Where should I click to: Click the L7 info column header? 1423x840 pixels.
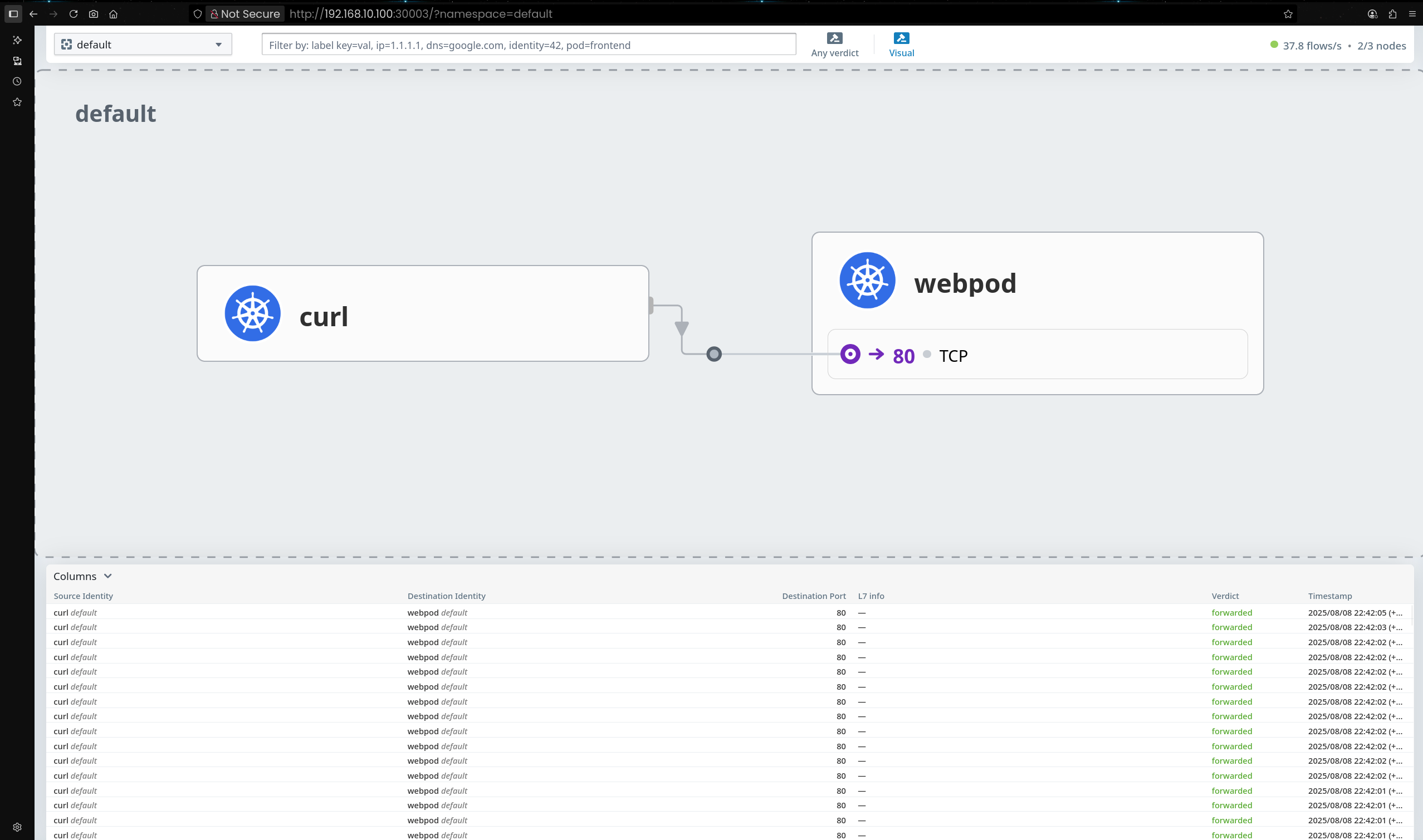(871, 596)
